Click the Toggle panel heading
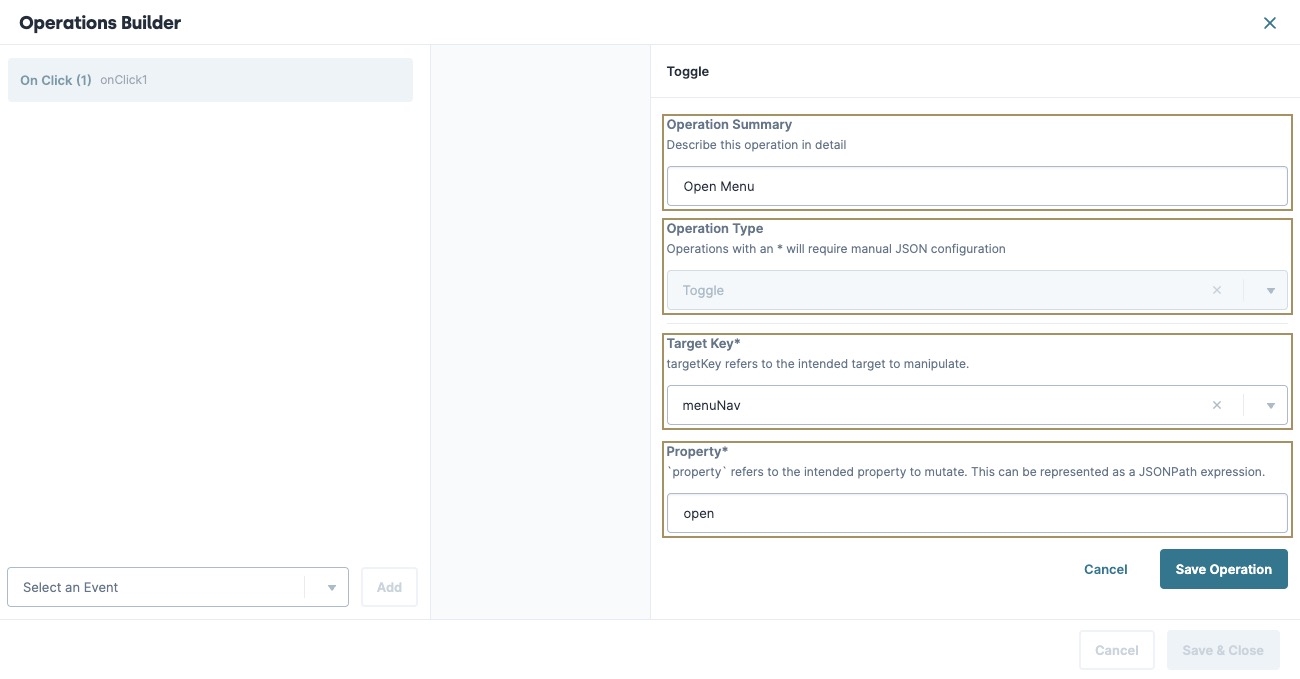 click(688, 72)
